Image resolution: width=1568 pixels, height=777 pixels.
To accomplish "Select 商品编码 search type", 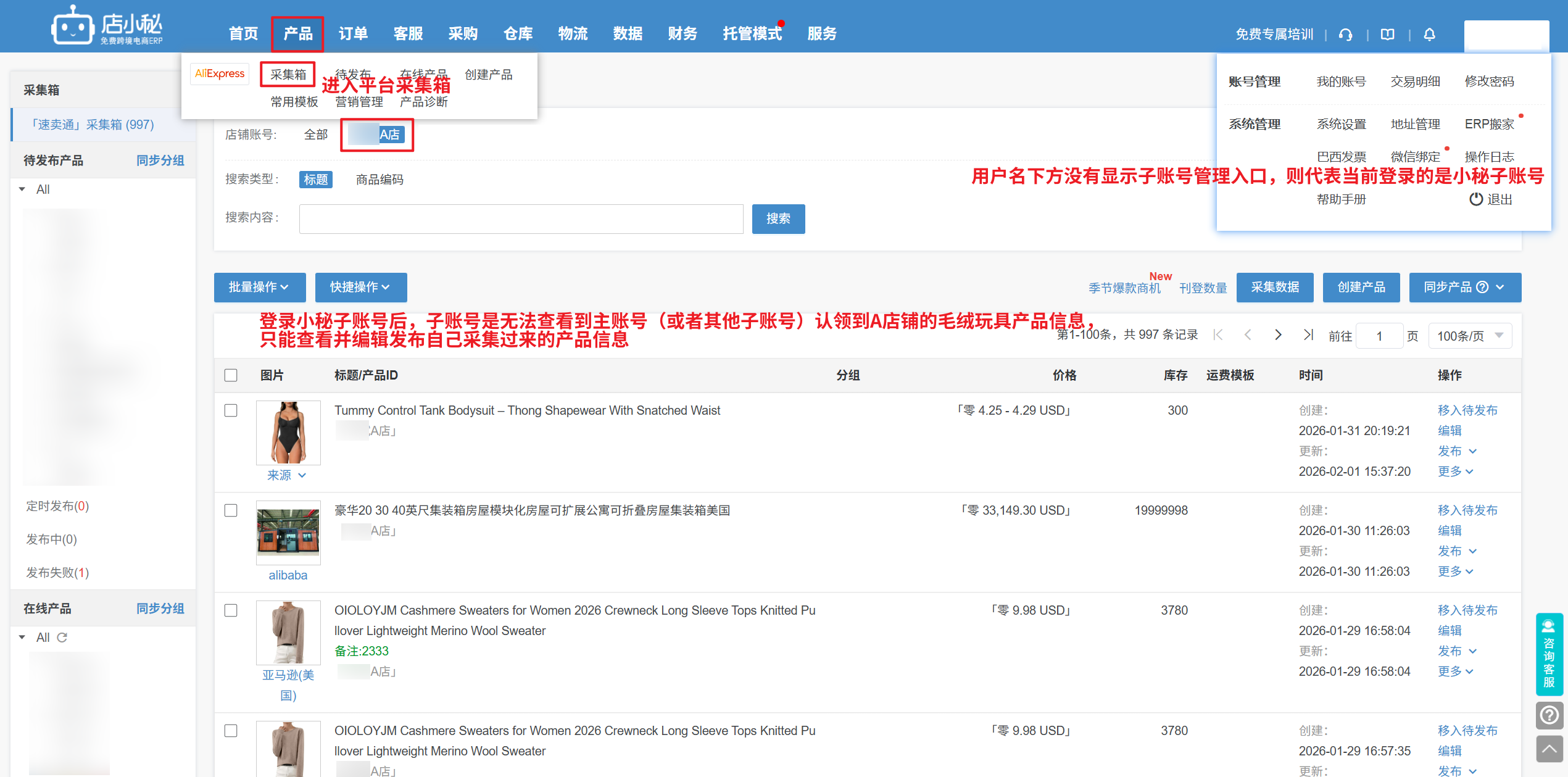I will coord(380,180).
